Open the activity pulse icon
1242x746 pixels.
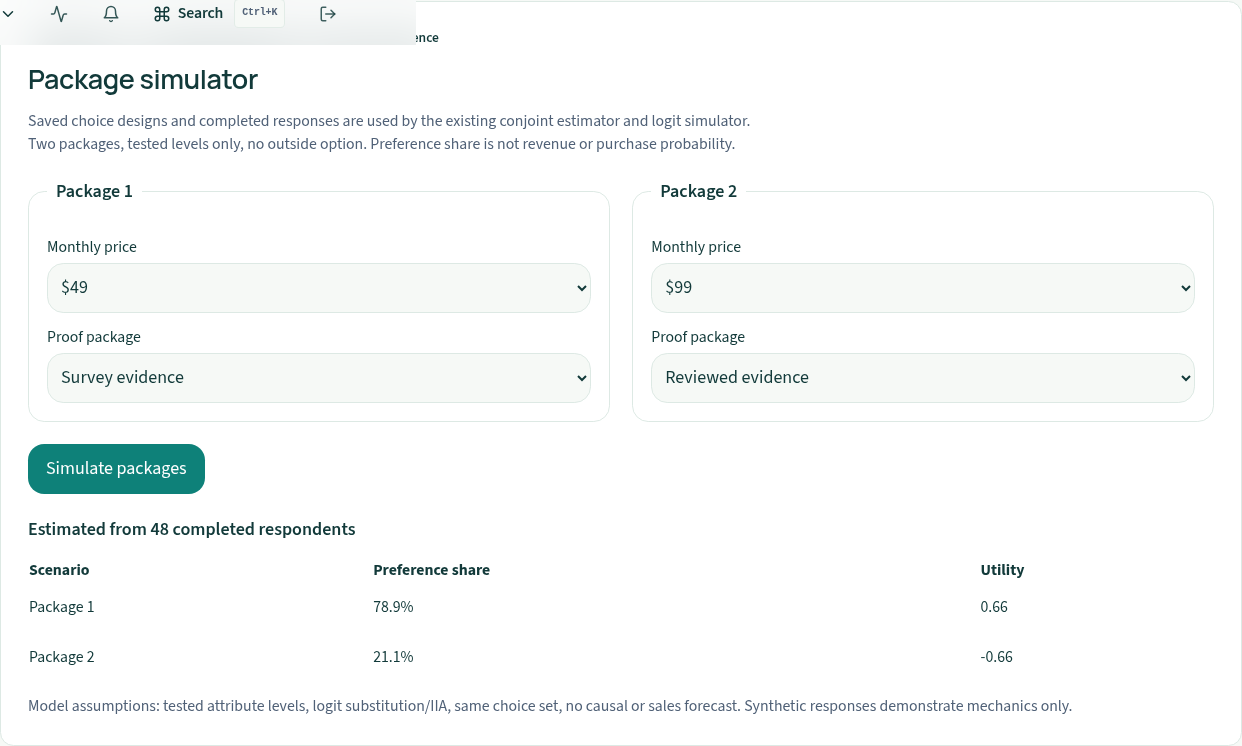(59, 14)
